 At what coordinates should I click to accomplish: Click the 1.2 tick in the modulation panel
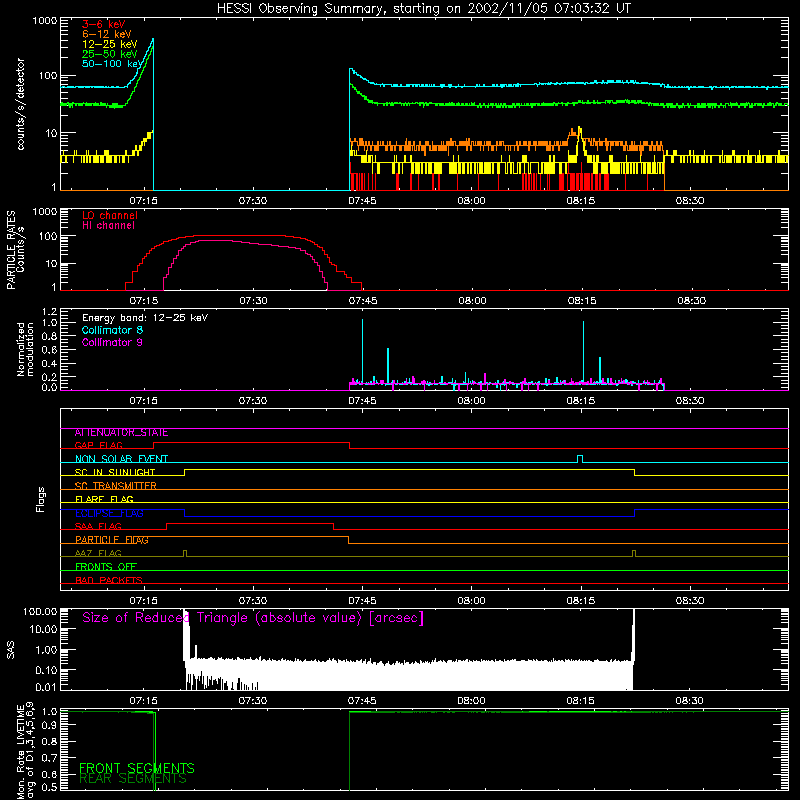pyautogui.click(x=50, y=312)
